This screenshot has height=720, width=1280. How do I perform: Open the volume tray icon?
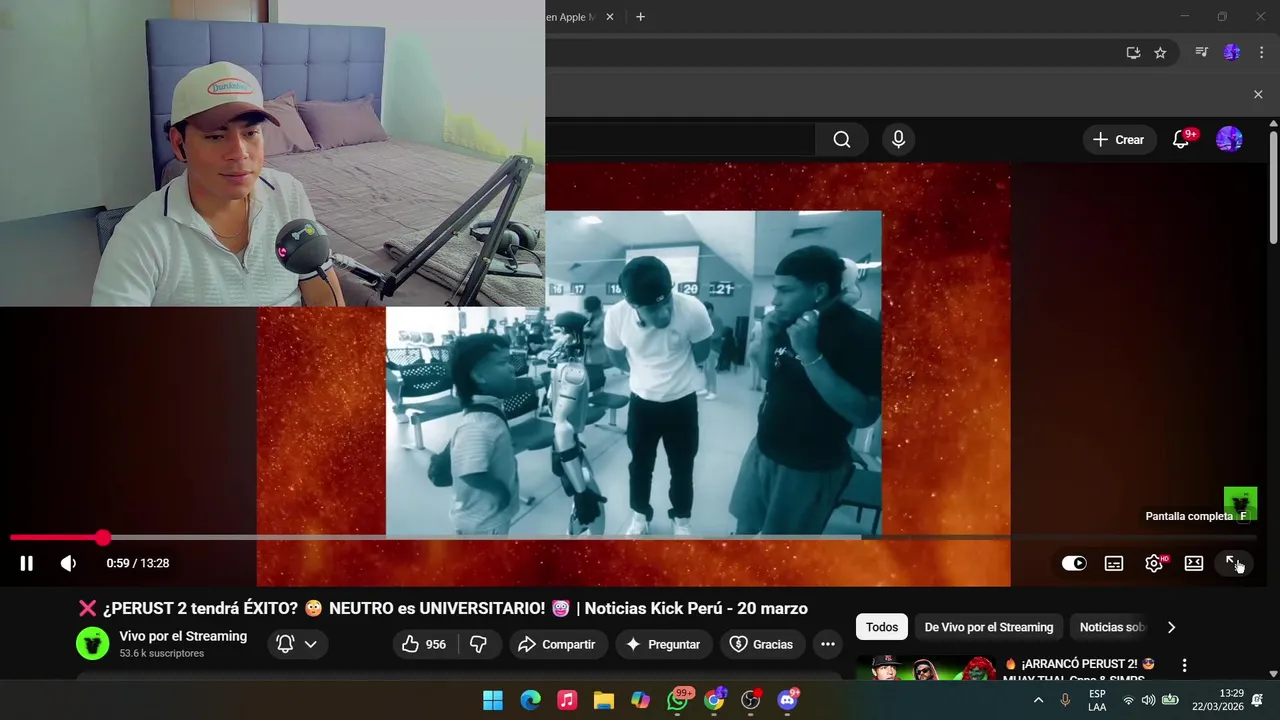[x=1148, y=700]
